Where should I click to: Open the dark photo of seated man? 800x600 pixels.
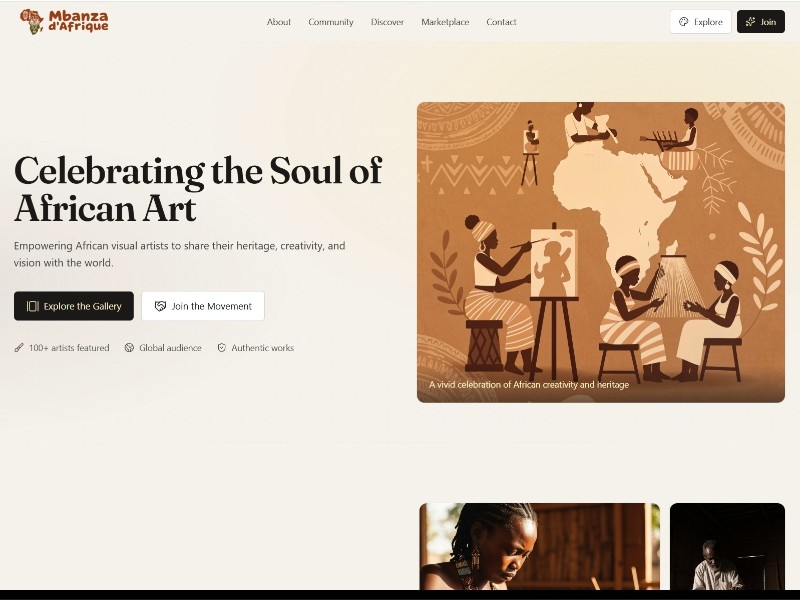[x=728, y=546]
